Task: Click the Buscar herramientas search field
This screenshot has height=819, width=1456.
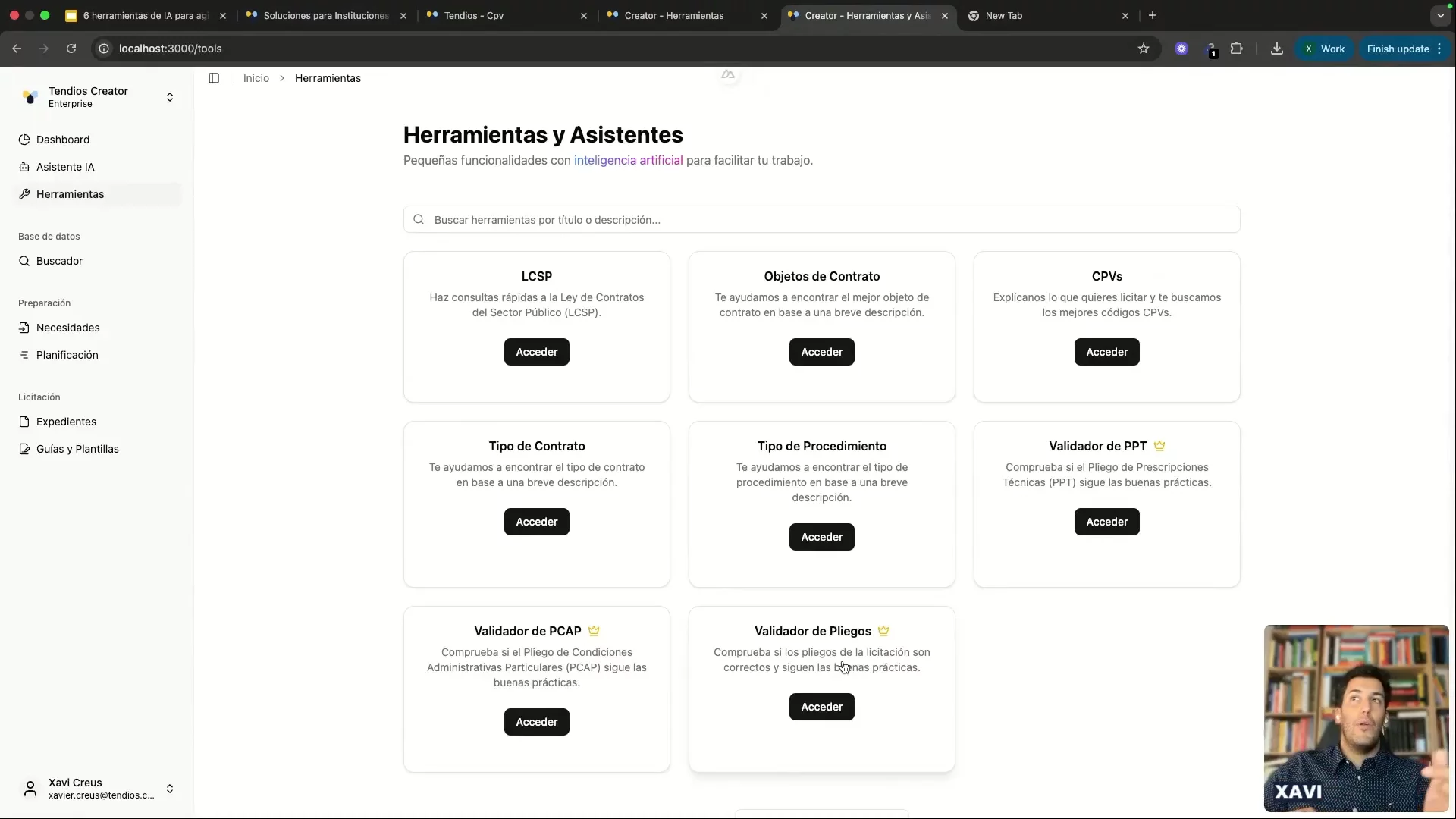Action: [821, 220]
